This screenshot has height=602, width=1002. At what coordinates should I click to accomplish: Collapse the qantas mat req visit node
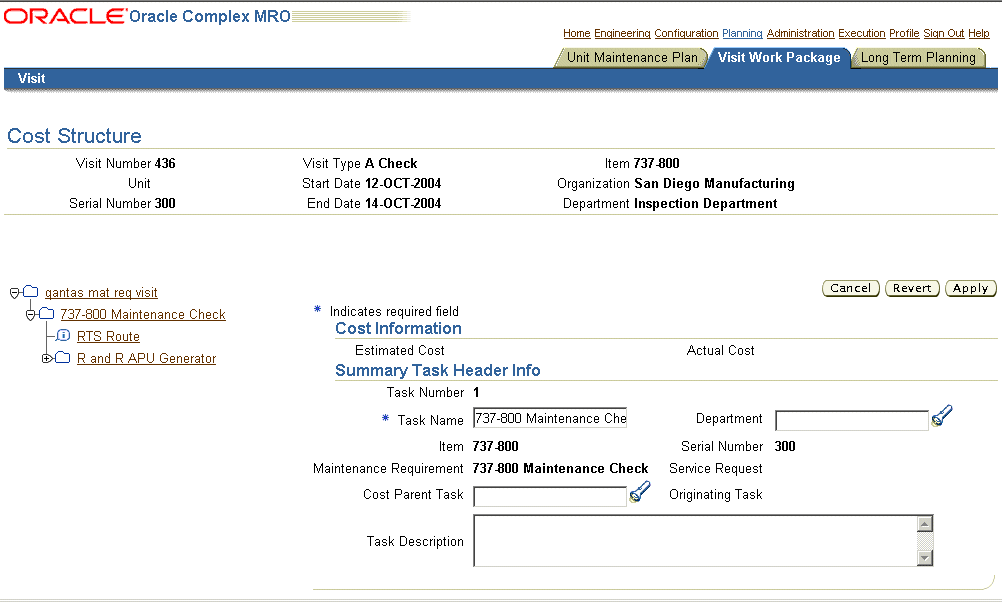pyautogui.click(x=15, y=293)
